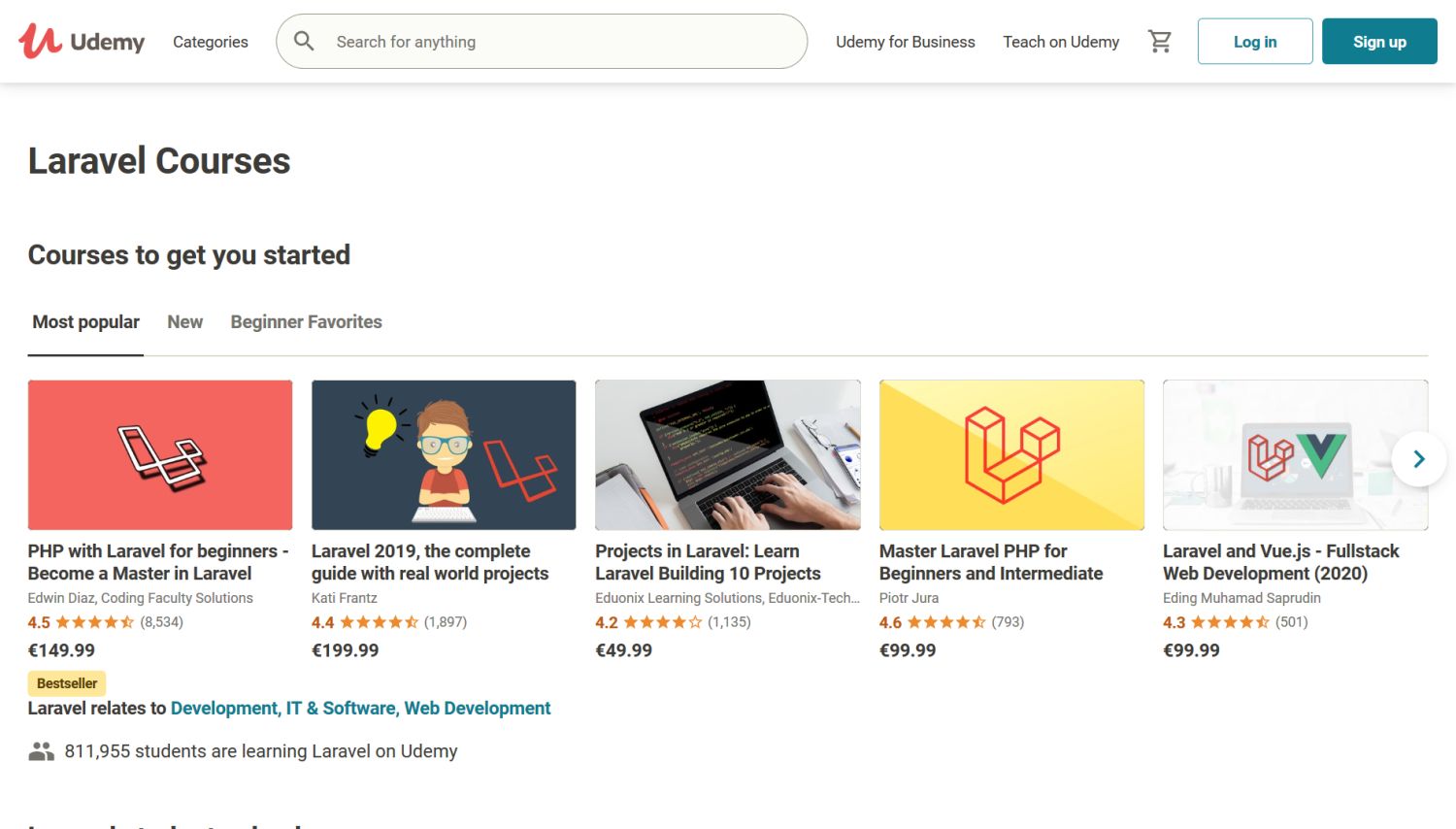Click the search magnifier icon
The height and width of the screenshot is (829, 1456).
304,42
